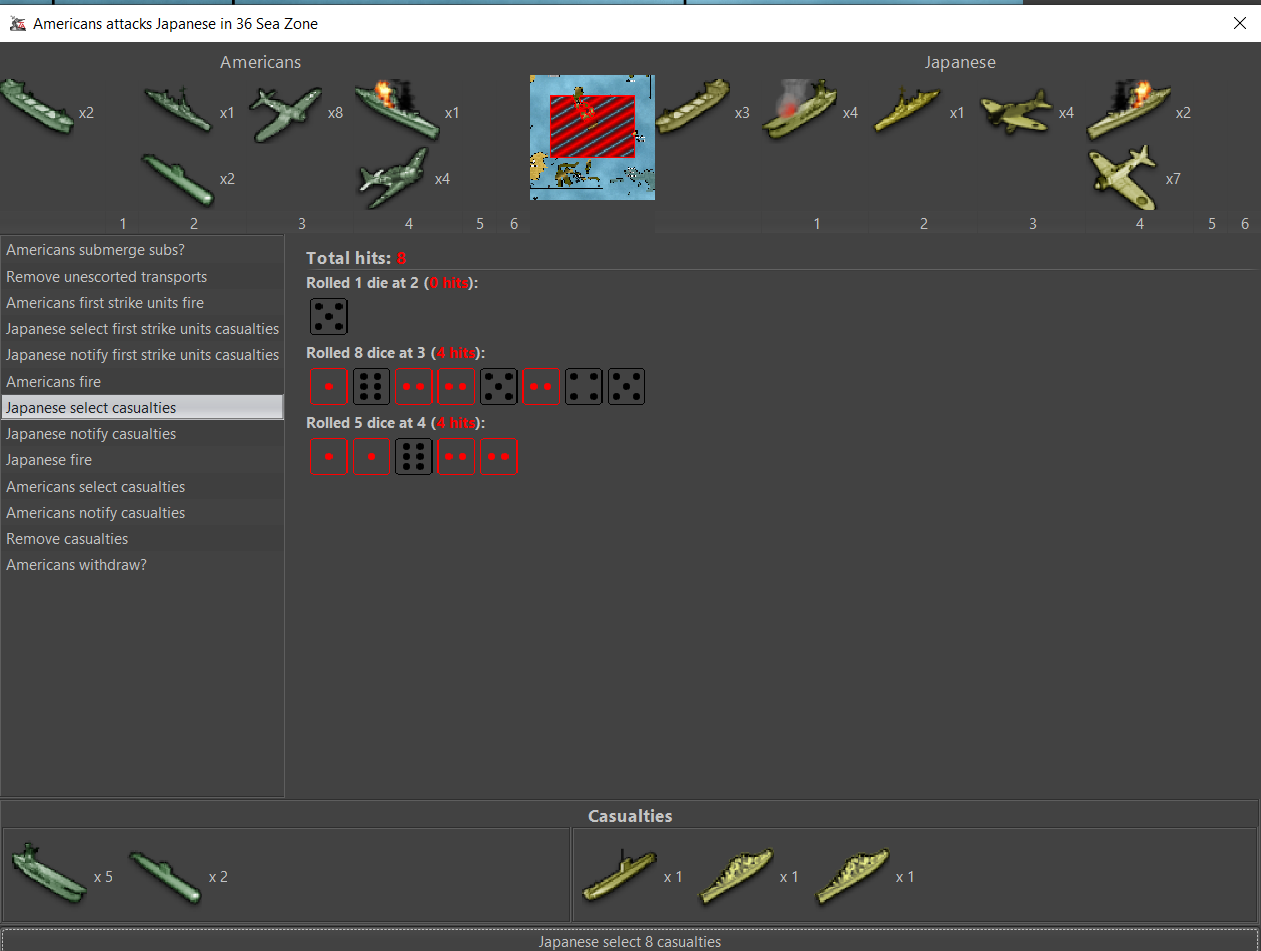The image size is (1261, 951).
Task: Click the smoking damaged Japanese ship x4 icon
Action: coord(799,110)
